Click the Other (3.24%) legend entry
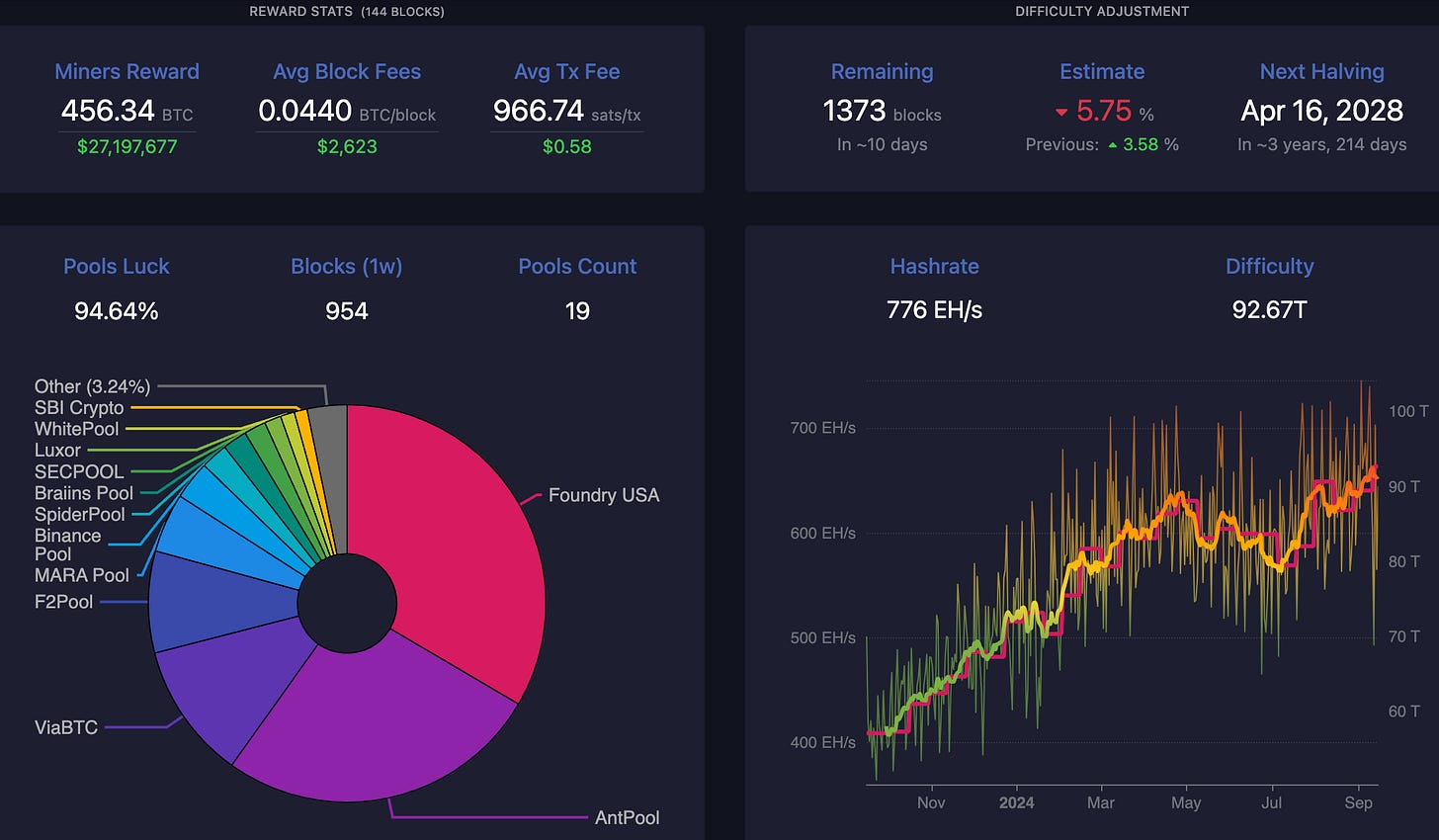Viewport: 1439px width, 840px height. tap(92, 386)
